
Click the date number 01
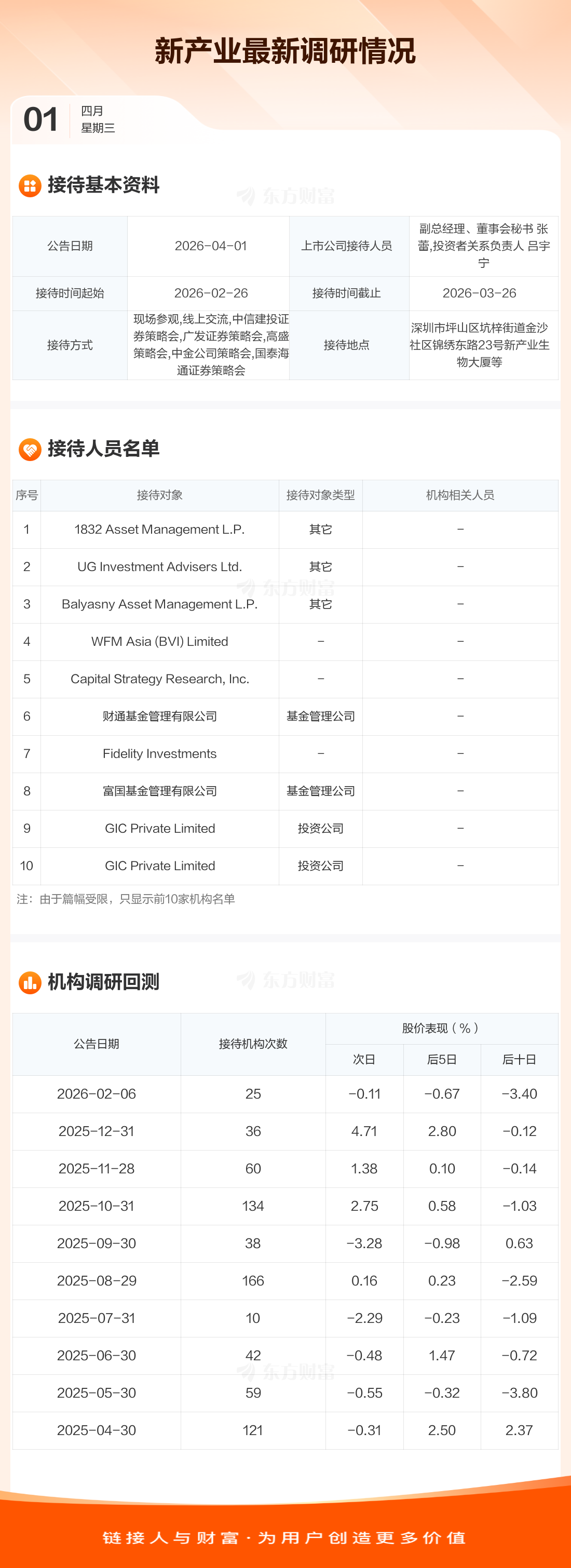(41, 119)
